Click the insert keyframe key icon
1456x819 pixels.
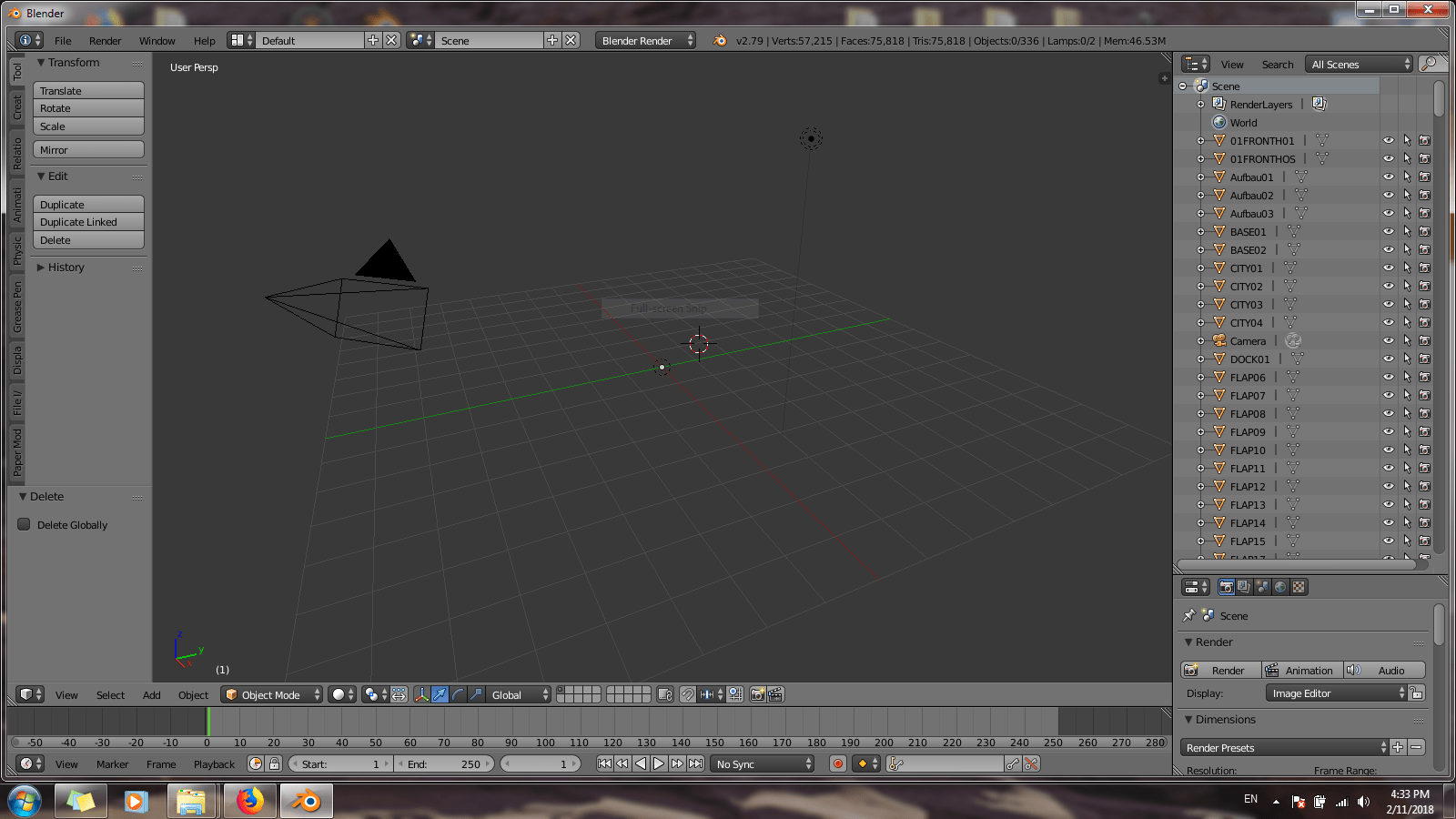[x=1013, y=764]
